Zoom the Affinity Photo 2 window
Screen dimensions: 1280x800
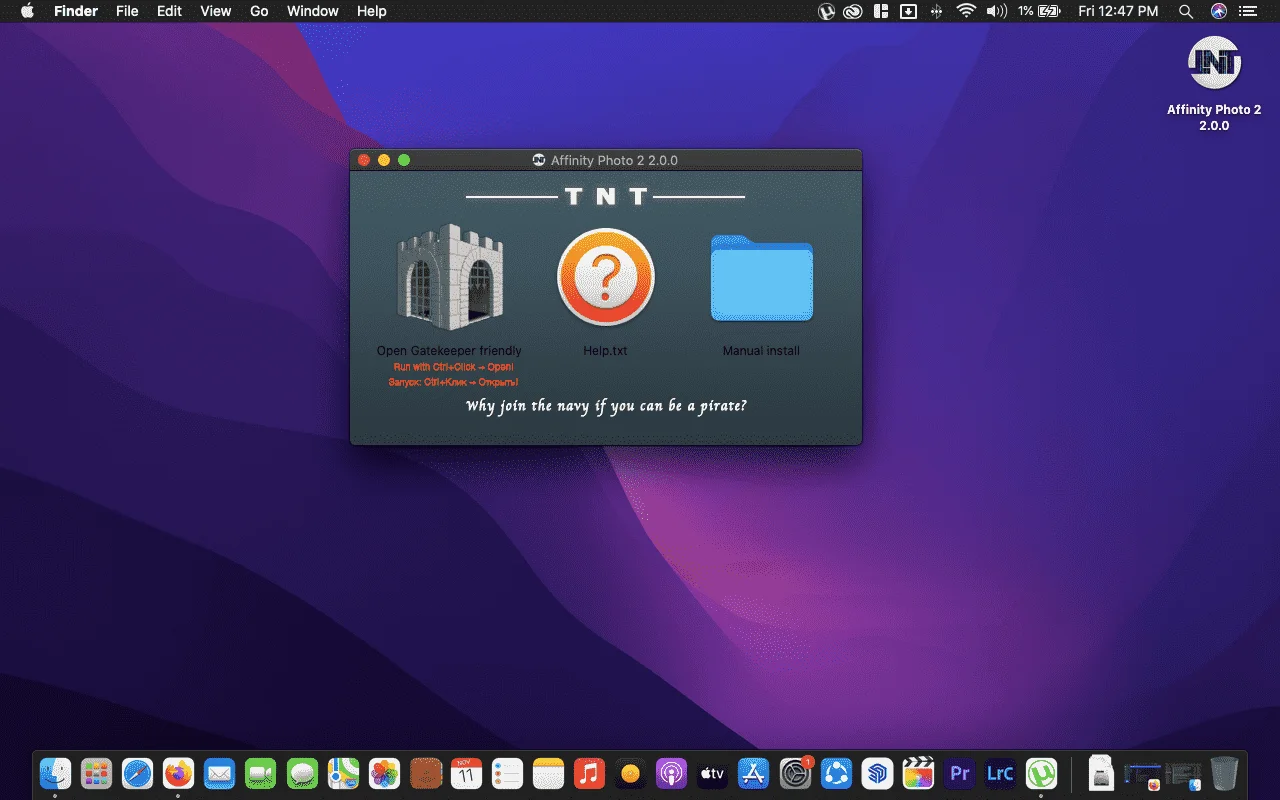point(404,160)
